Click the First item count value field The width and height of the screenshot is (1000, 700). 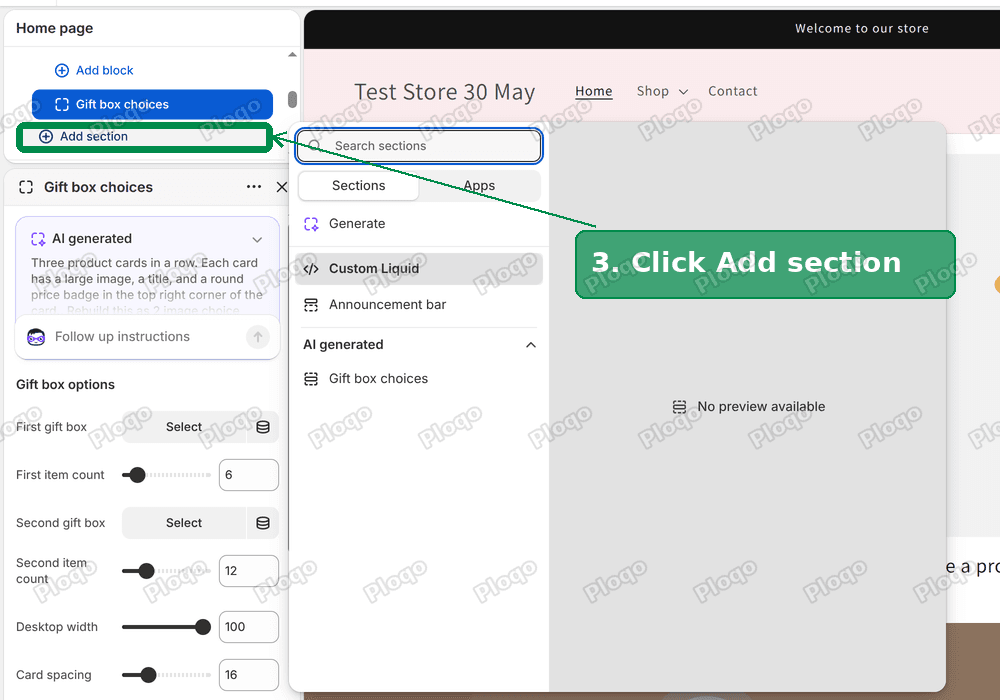coord(249,475)
